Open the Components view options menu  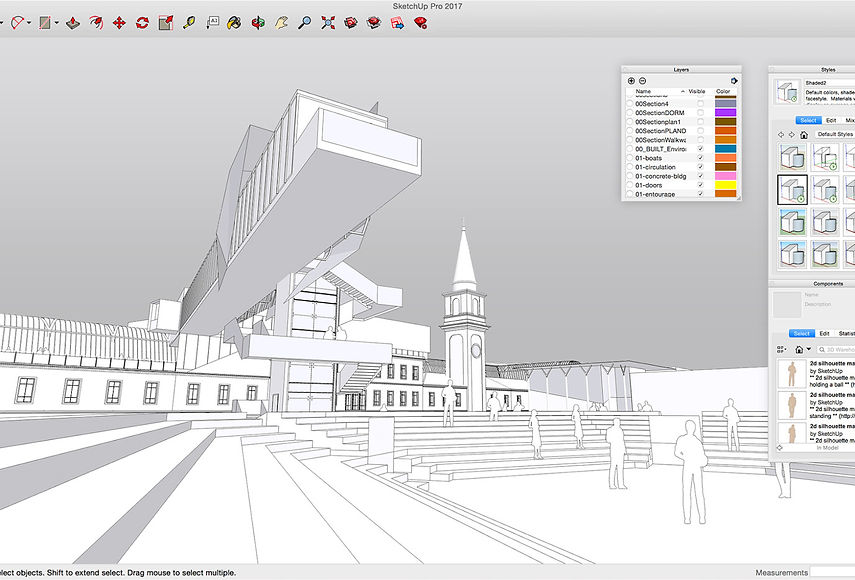[781, 349]
